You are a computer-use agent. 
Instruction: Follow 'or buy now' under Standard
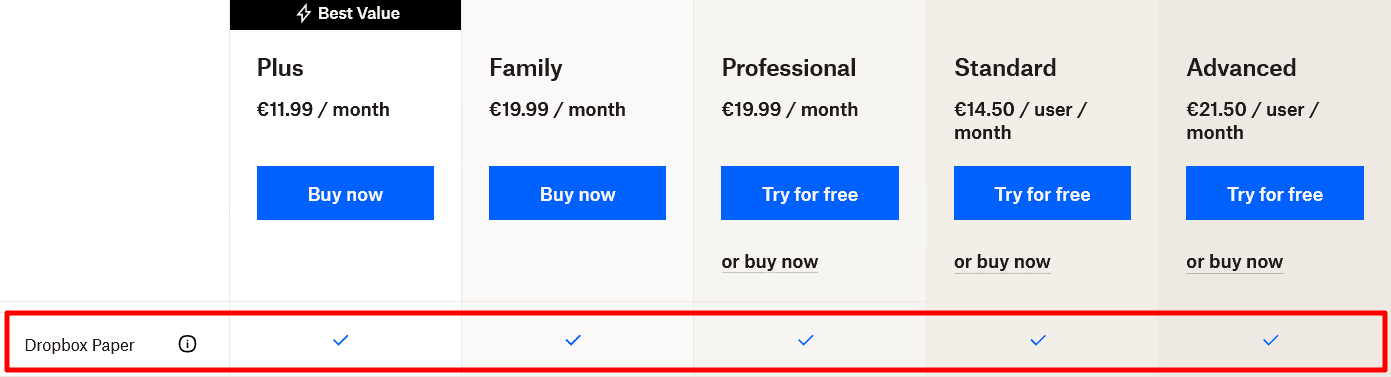(1002, 262)
